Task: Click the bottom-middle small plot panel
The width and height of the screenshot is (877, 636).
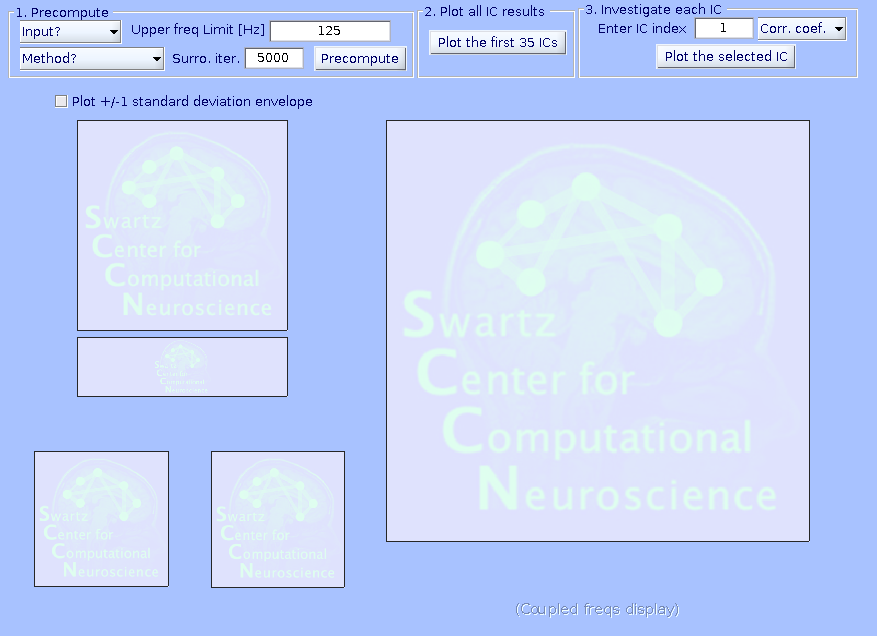Action: pyautogui.click(x=278, y=520)
